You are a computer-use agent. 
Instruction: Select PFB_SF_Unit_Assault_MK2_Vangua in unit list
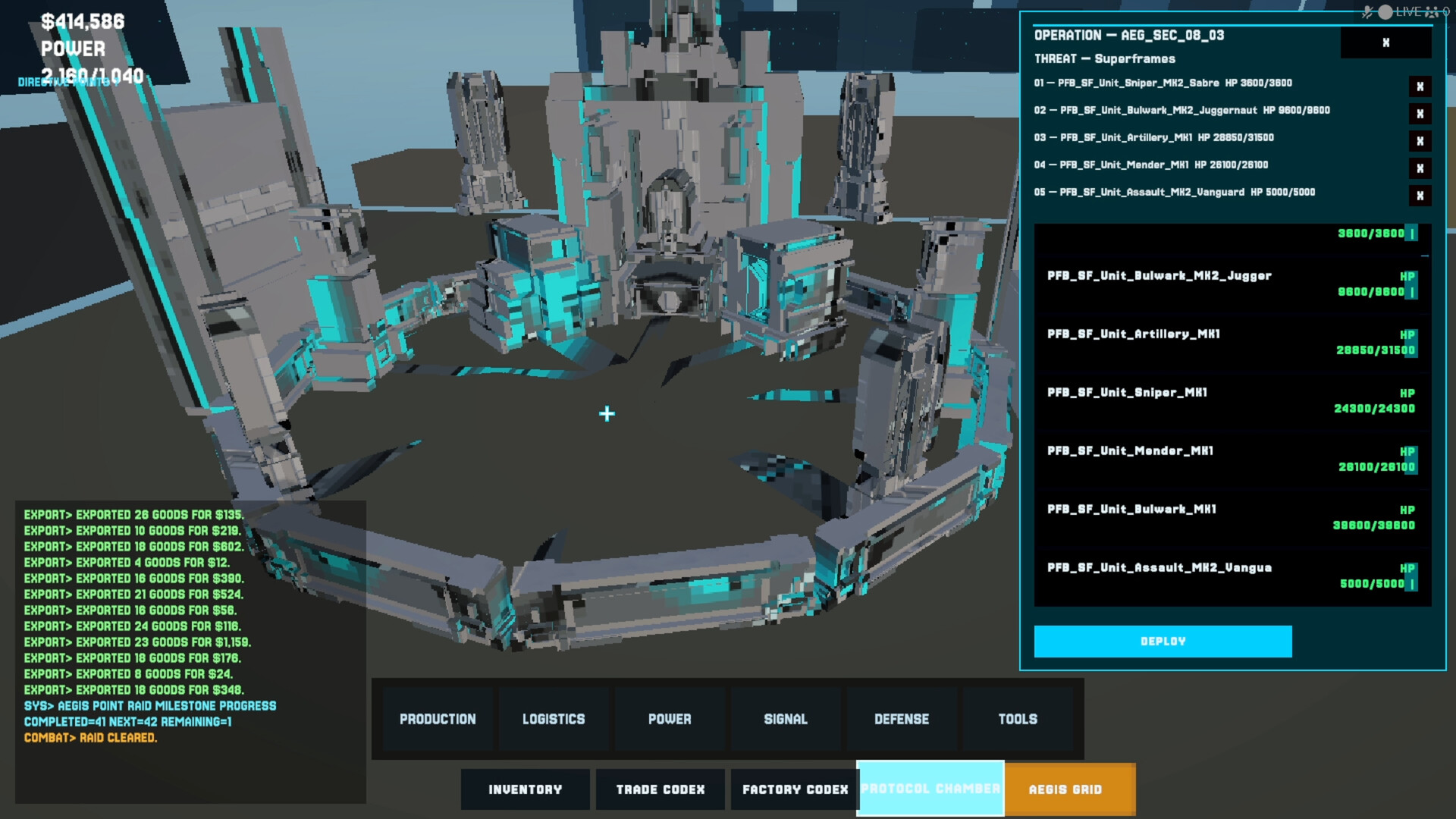[x=1232, y=576]
